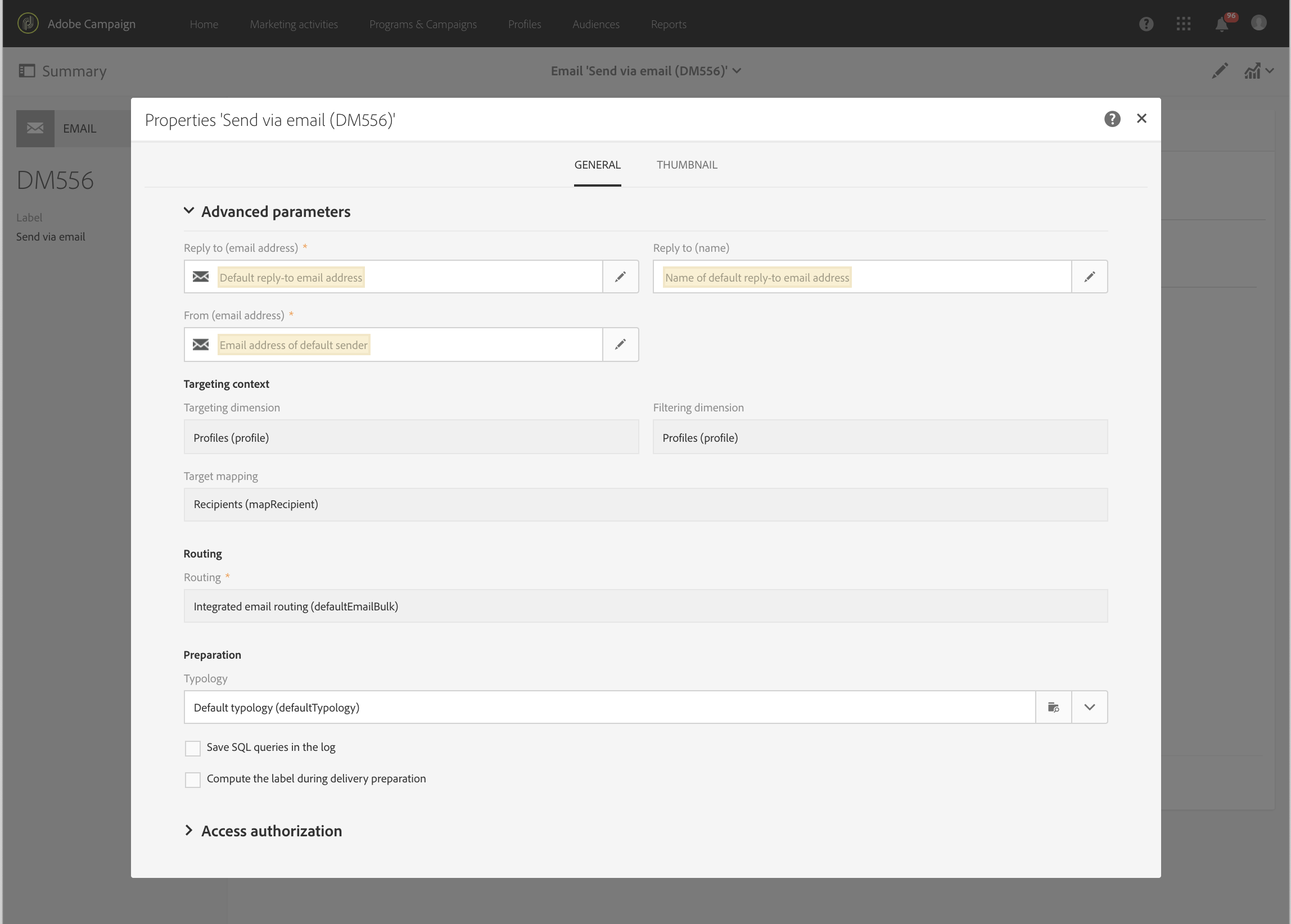This screenshot has height=924, width=1291.
Task: Enable Save SQL queries in the log
Action: pos(193,748)
